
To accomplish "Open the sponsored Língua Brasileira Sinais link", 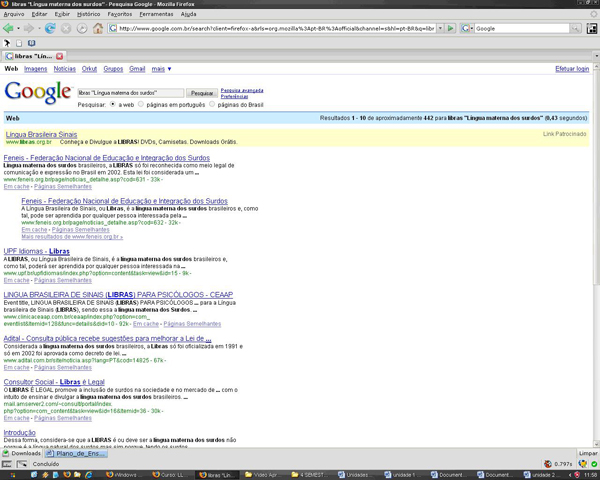I will click(41, 134).
